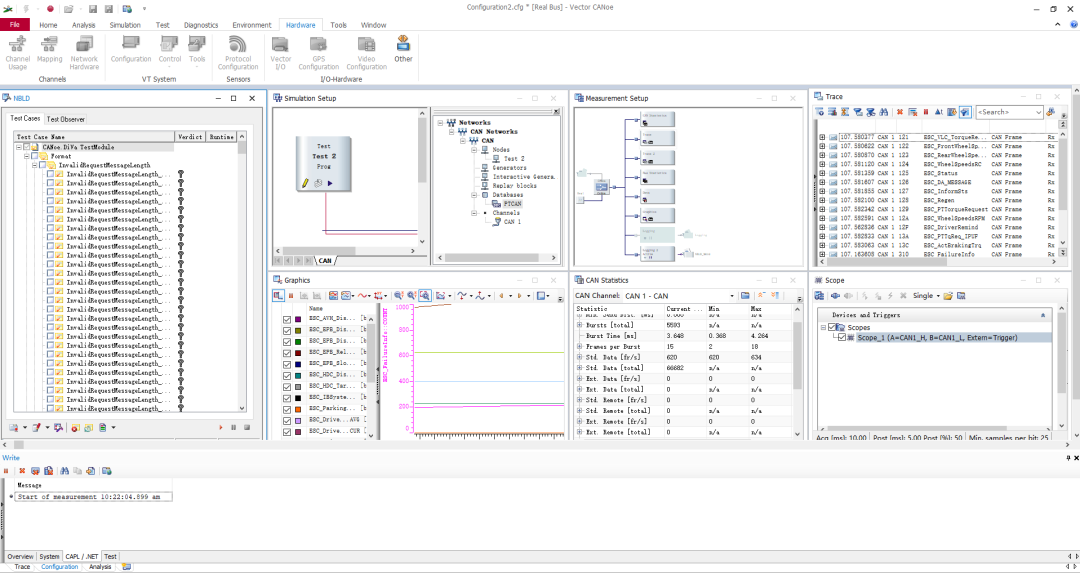Click the dark blue color swatch for ESC_EPB_Slo
1080x574 pixels.
pyautogui.click(x=298, y=364)
